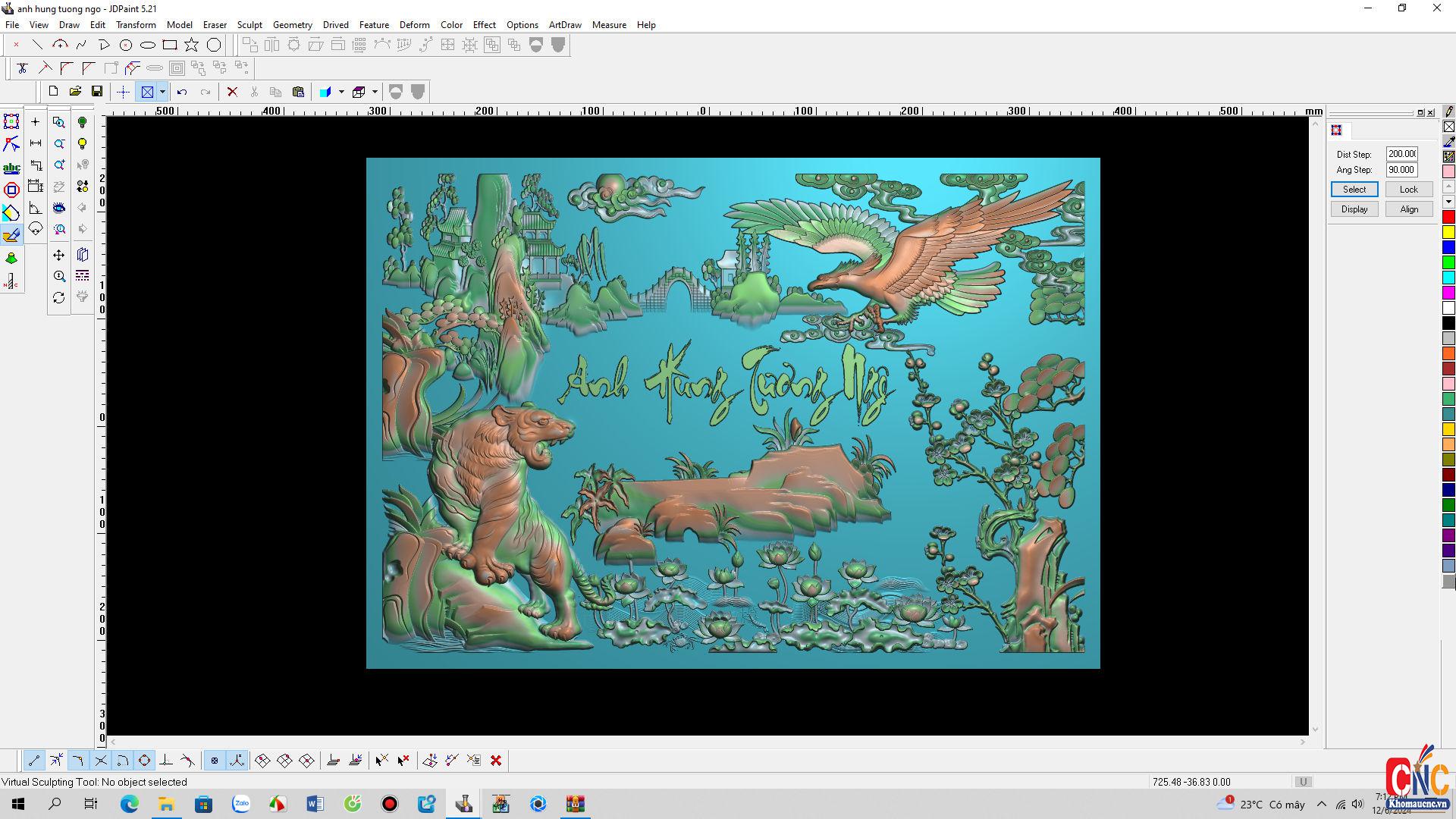Image resolution: width=1456 pixels, height=819 pixels.
Task: Click the undo arrow icon
Action: point(182,92)
